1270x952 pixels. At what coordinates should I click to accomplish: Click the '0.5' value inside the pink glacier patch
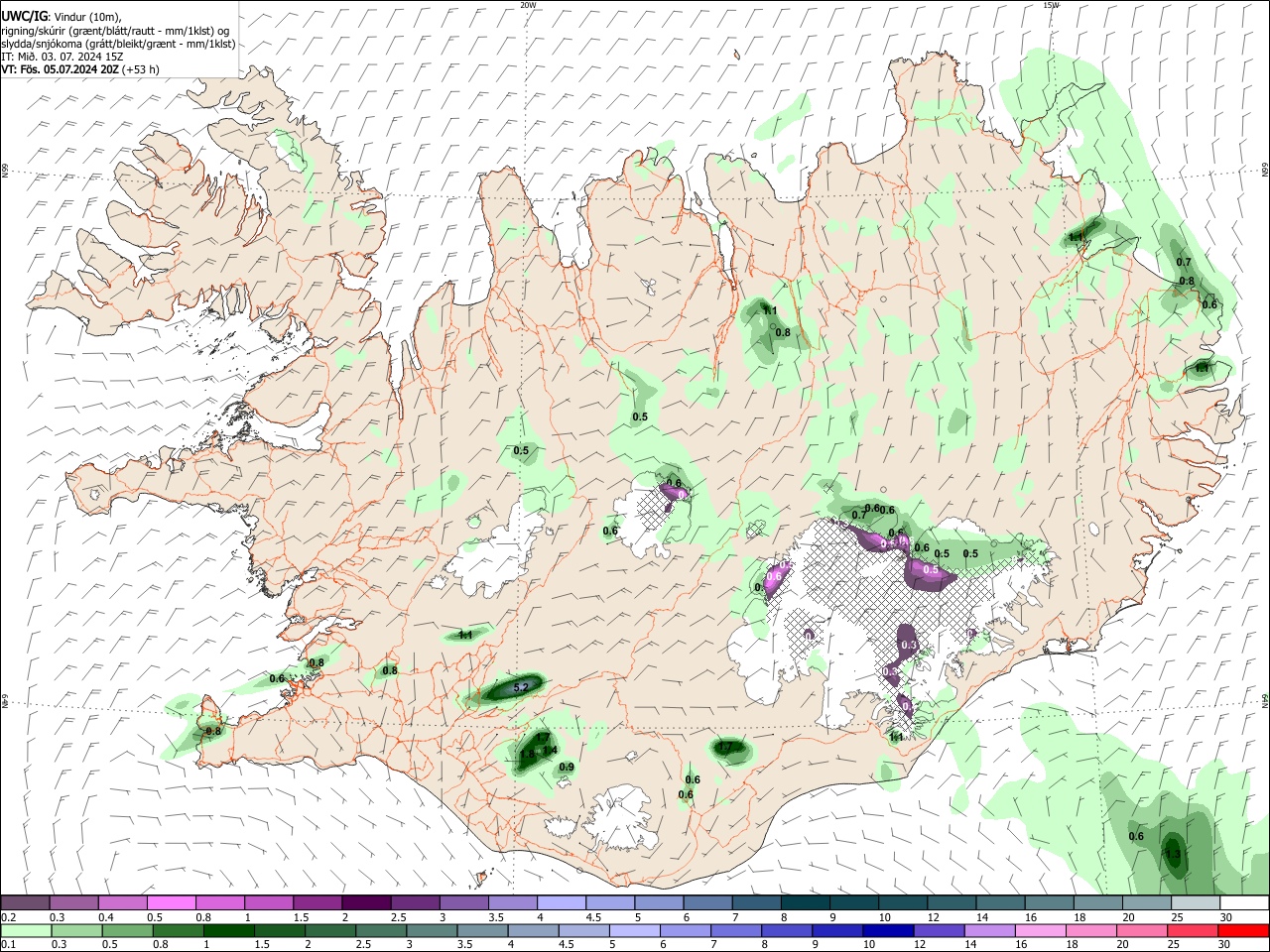(931, 569)
